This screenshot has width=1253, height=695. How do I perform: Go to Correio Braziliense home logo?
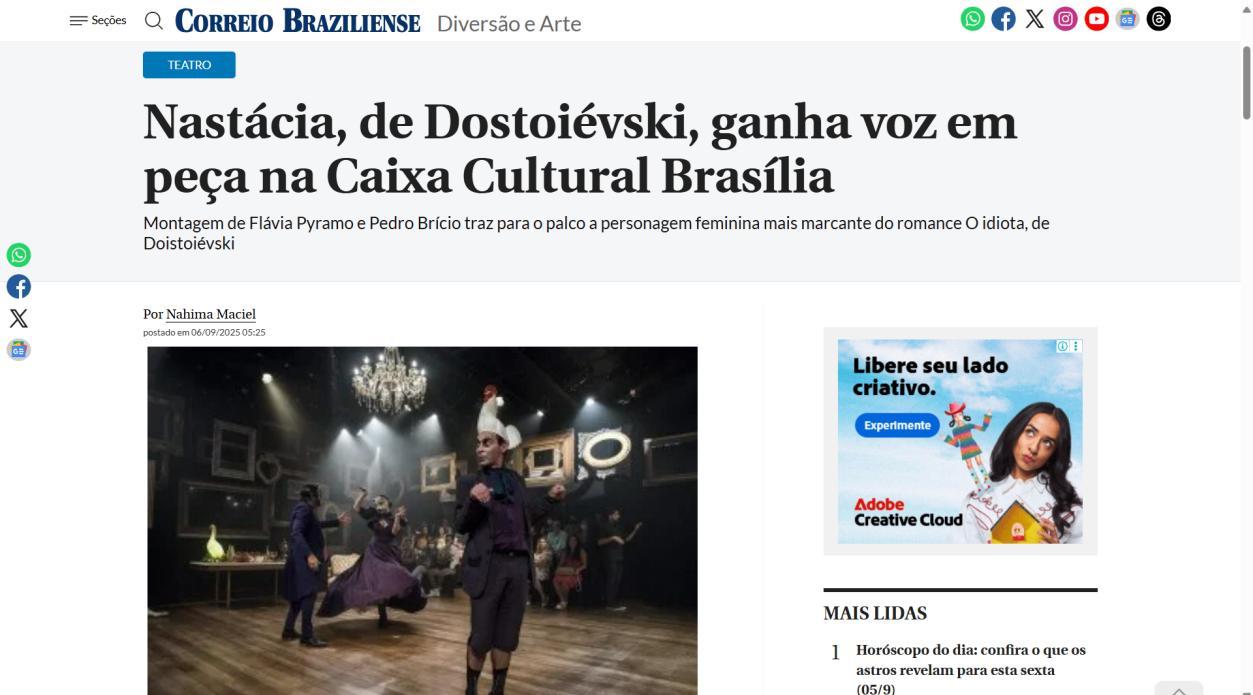click(298, 21)
